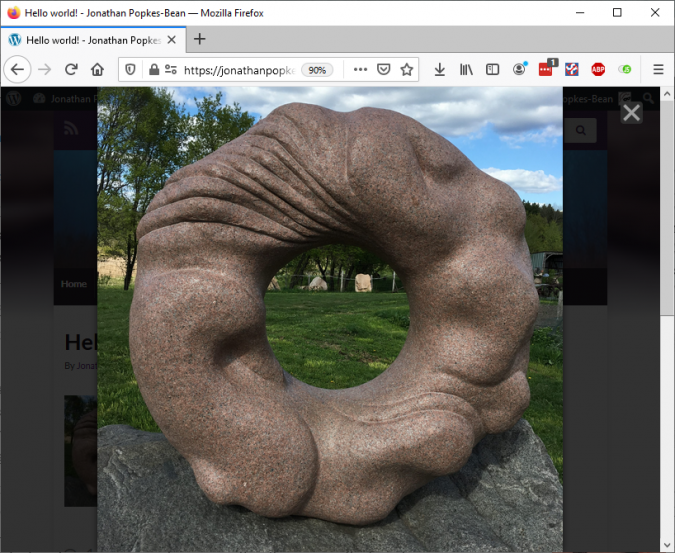The image size is (675, 553).
Task: Close the image lightbox overlay
Action: click(x=632, y=113)
